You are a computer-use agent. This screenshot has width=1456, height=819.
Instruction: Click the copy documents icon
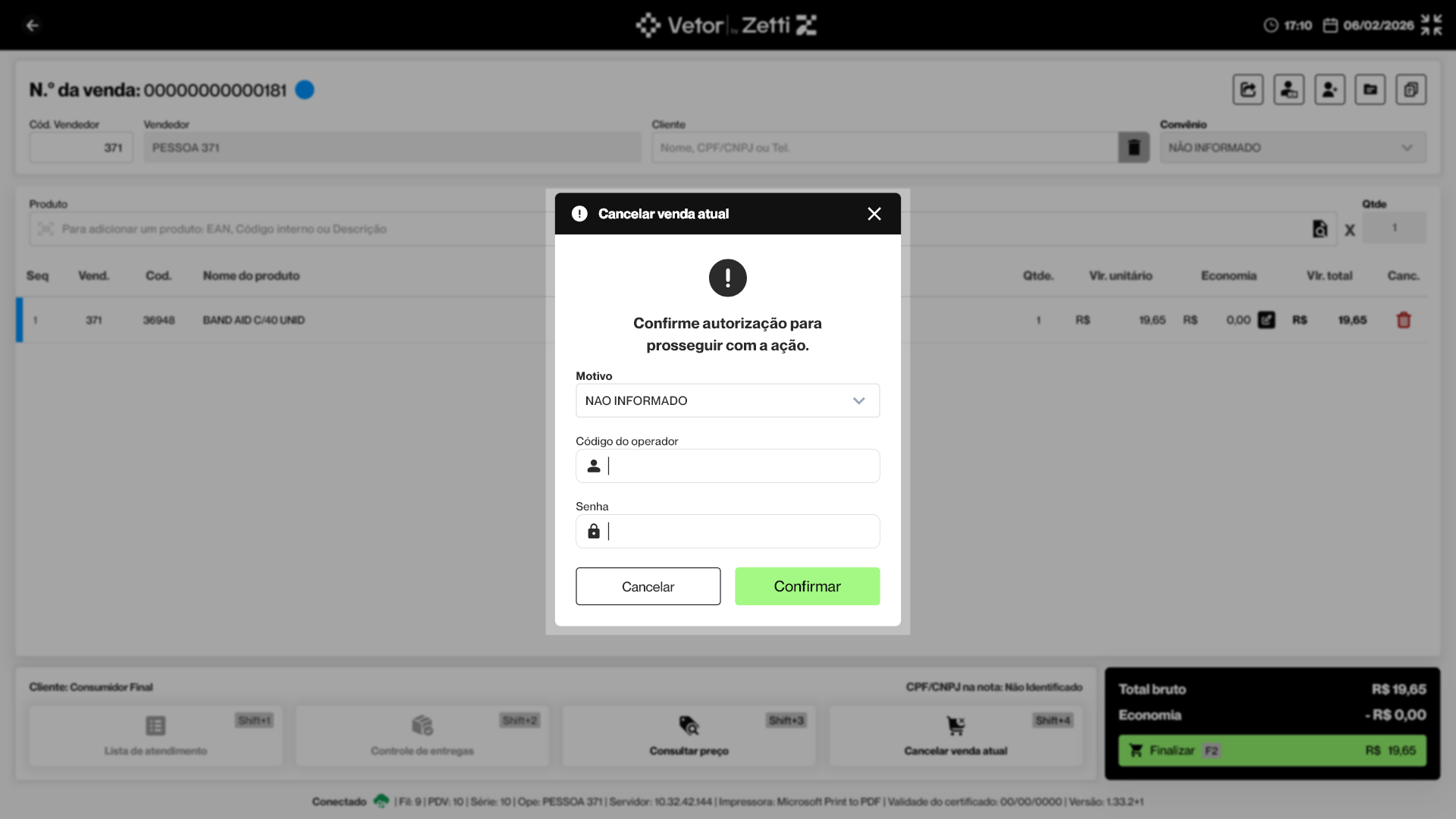[1410, 89]
